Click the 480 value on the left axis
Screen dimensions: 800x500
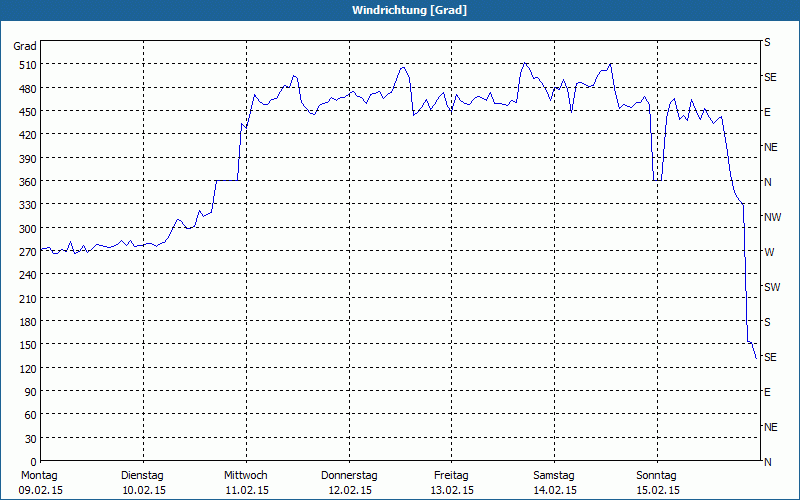coord(28,89)
